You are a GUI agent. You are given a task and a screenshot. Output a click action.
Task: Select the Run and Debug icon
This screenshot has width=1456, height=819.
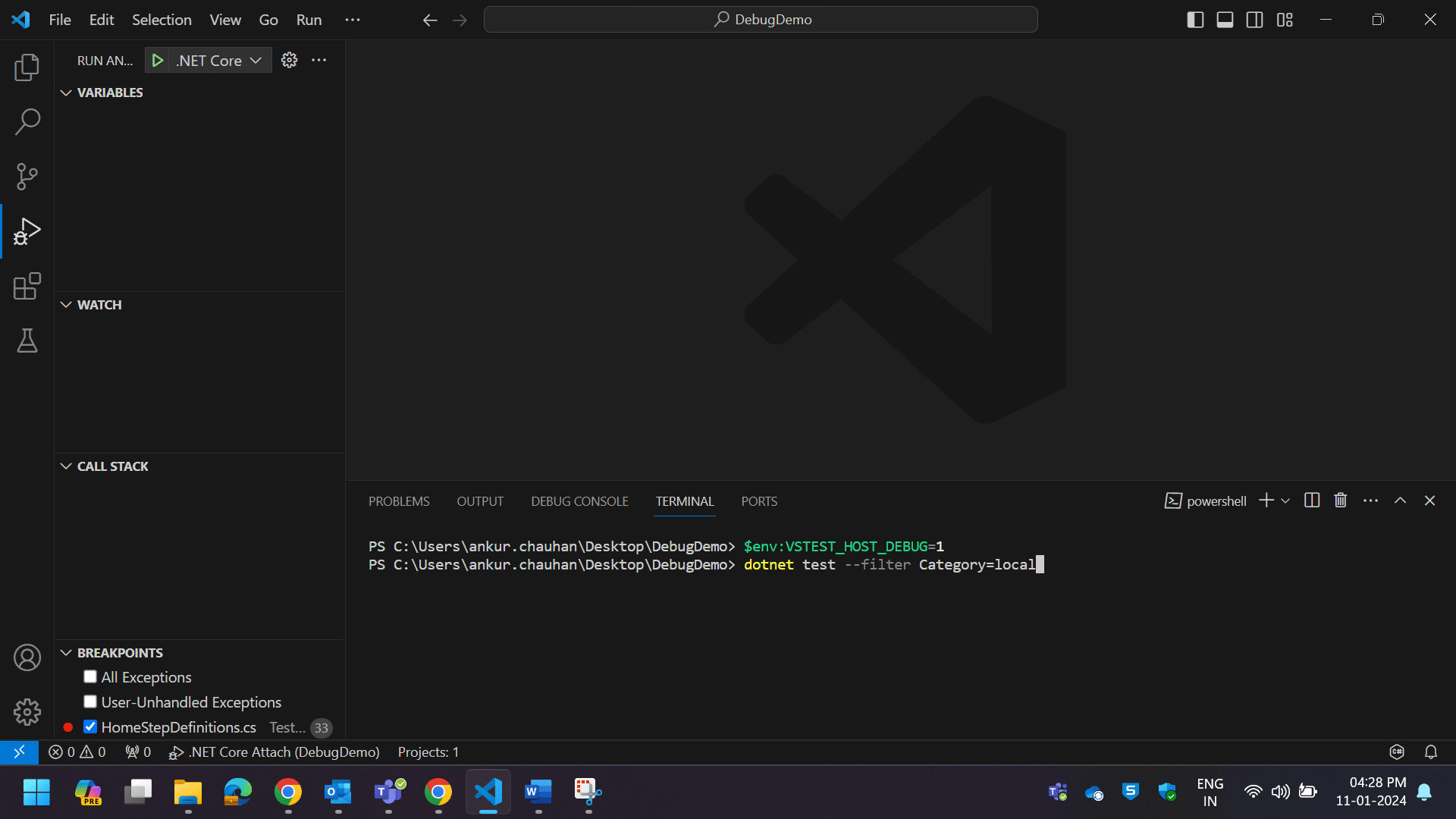(27, 231)
